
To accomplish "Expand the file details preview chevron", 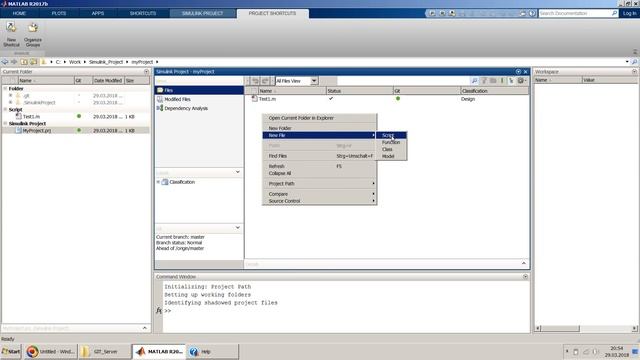I will (144, 328).
